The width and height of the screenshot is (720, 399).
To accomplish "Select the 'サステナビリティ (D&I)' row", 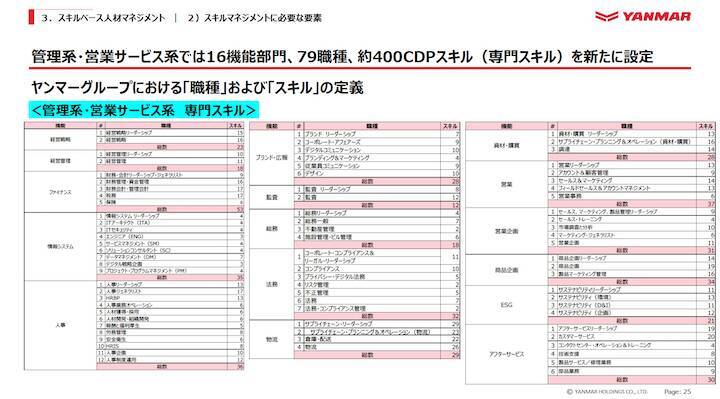I will pos(632,305).
